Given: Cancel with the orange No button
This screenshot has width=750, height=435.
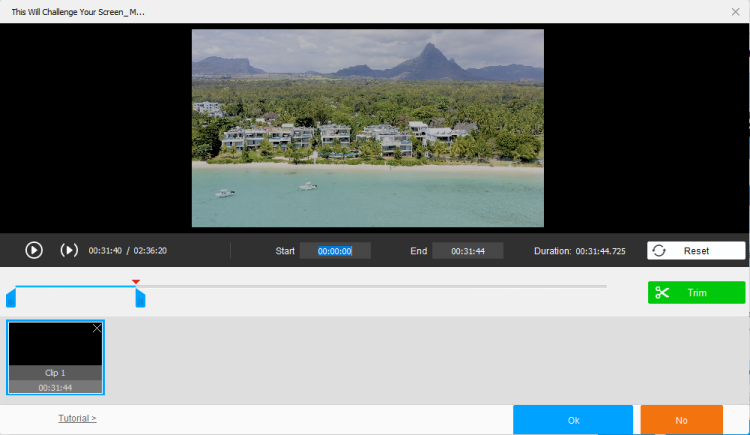Looking at the screenshot, I should click(681, 420).
